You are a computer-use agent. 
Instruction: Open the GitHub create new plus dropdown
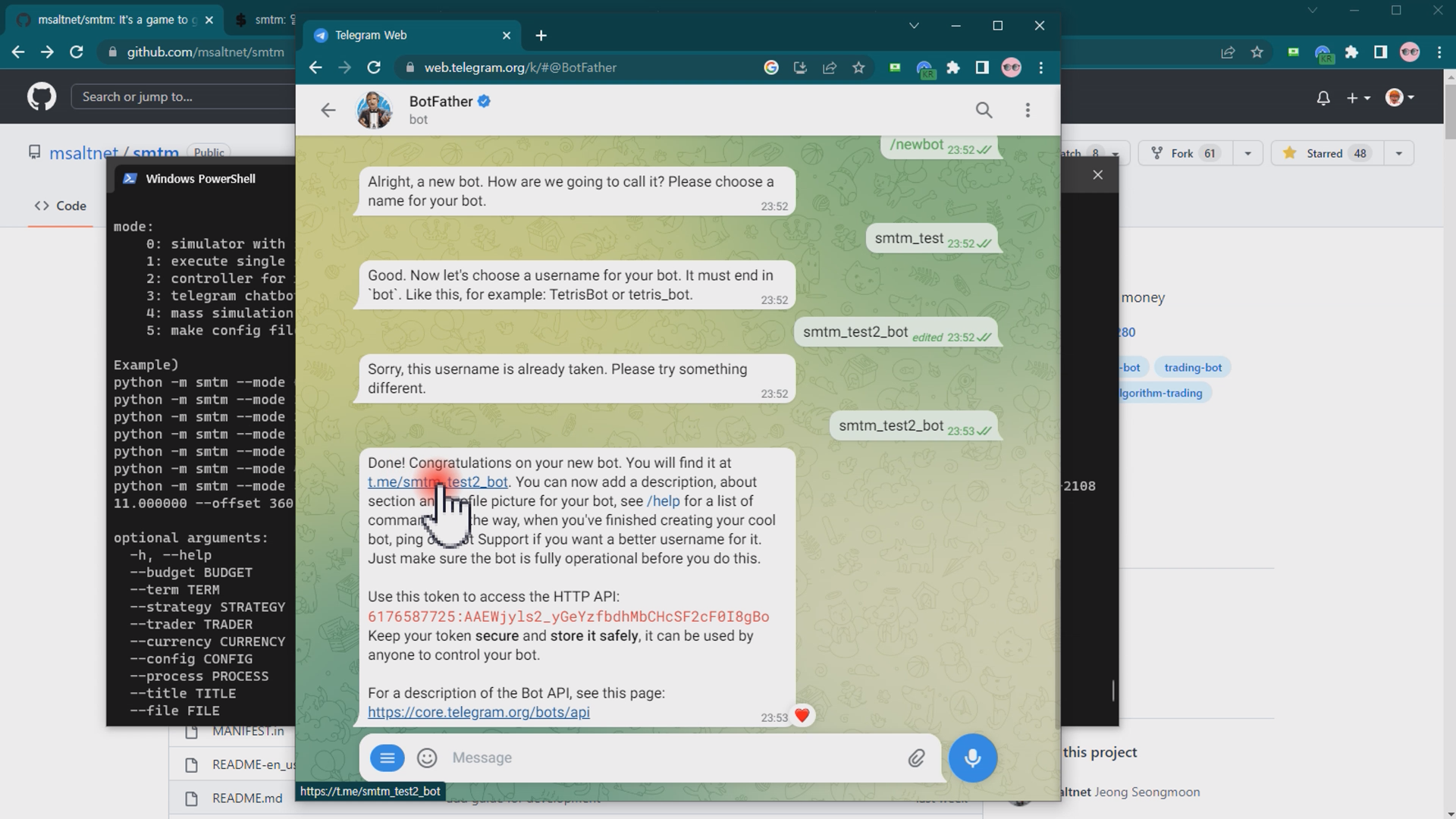click(x=1358, y=98)
